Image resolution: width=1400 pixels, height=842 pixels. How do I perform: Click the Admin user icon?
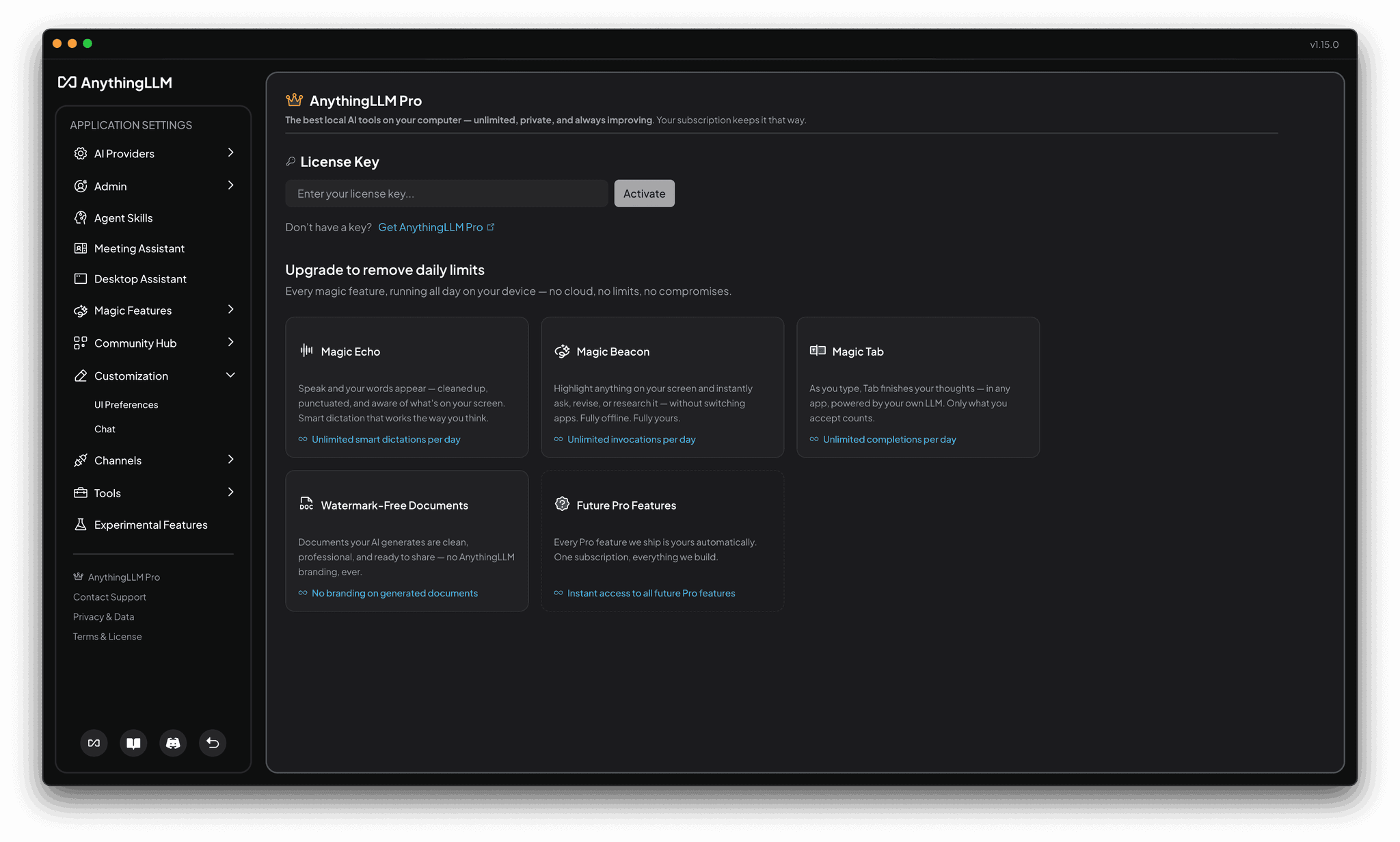[x=81, y=186]
